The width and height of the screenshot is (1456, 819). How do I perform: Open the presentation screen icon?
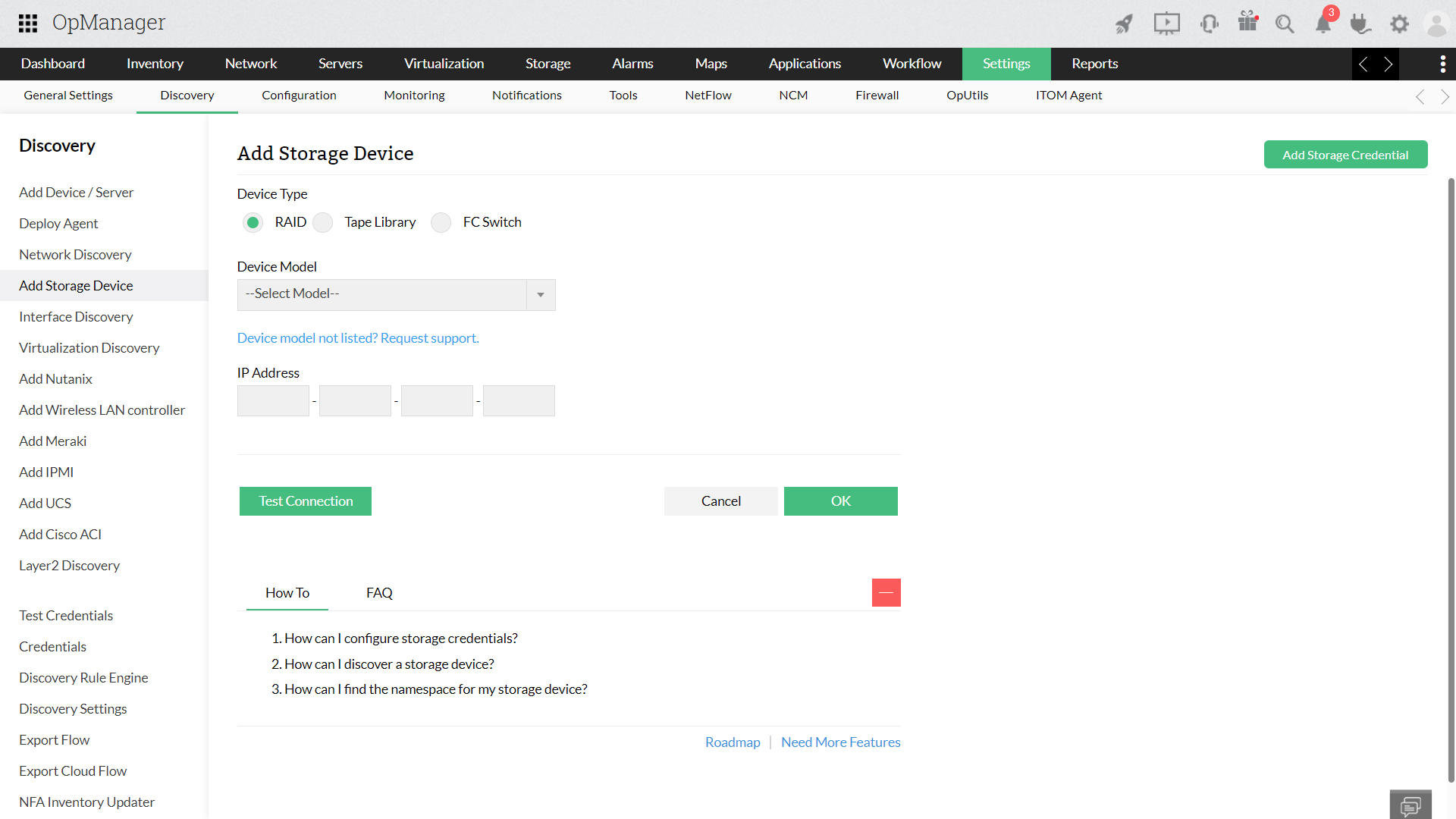[1166, 24]
